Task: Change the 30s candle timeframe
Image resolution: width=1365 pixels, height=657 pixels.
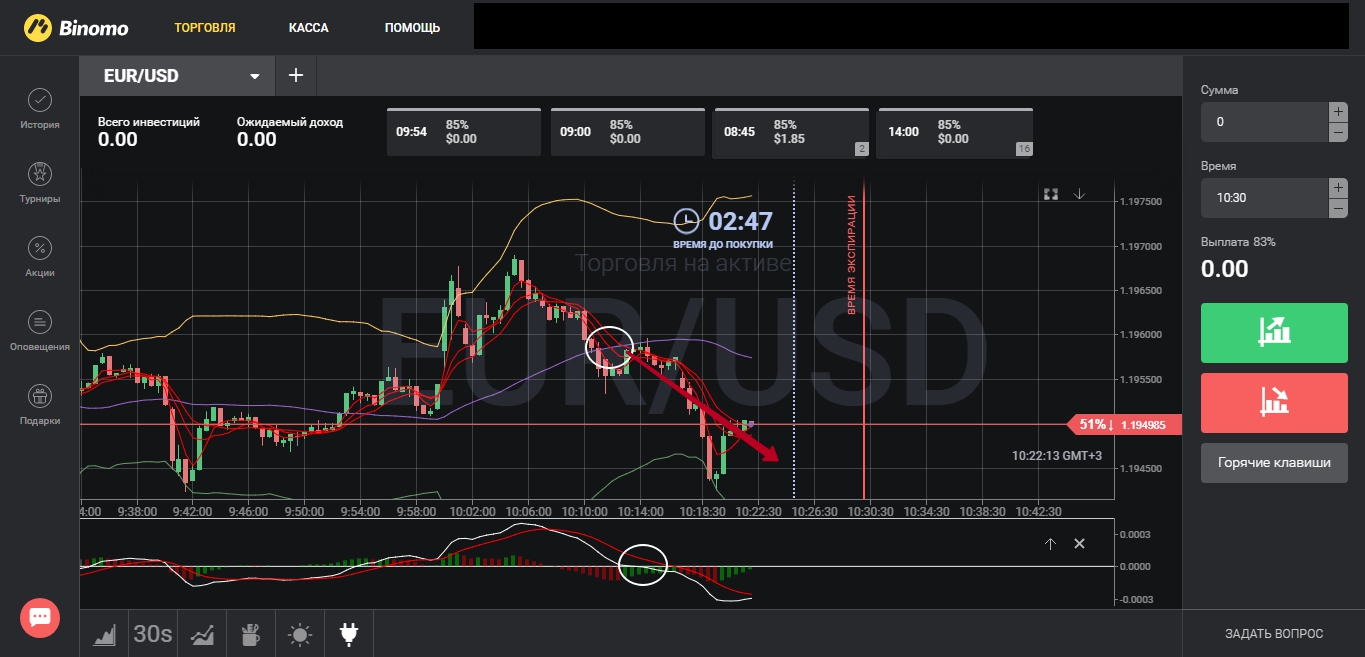Action: pyautogui.click(x=153, y=634)
